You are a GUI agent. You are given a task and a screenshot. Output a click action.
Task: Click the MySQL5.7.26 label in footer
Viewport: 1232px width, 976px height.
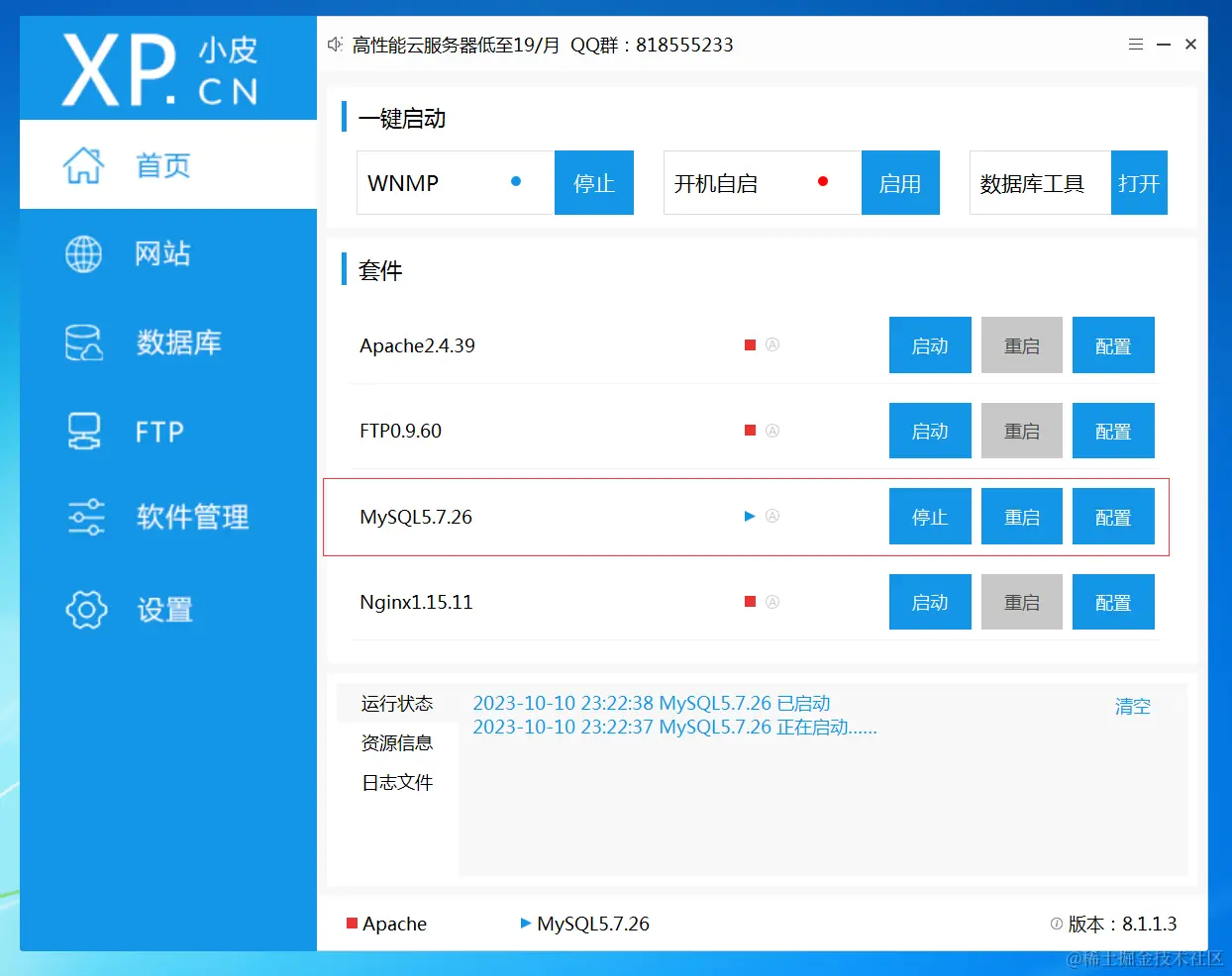593,924
